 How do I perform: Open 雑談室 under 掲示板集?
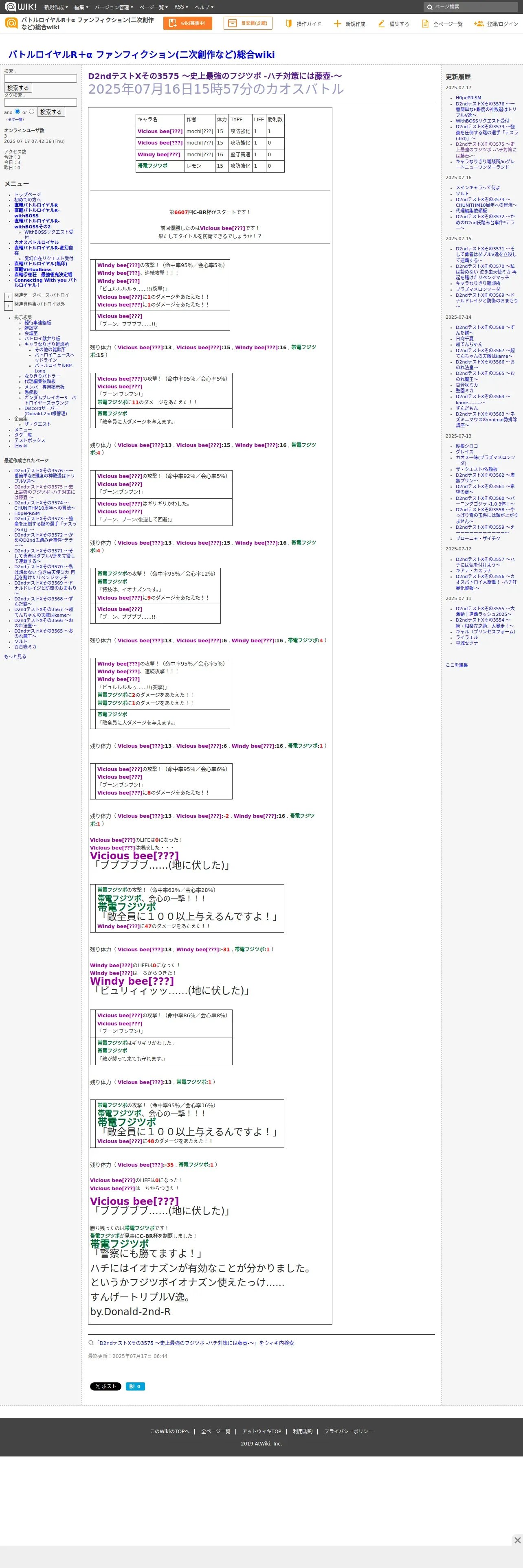click(x=31, y=328)
